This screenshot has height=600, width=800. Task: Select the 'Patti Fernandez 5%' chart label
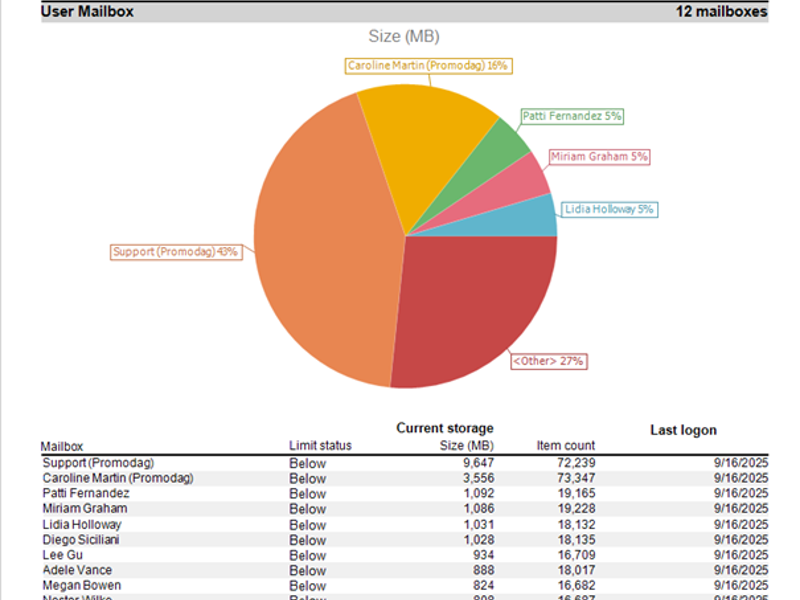[572, 116]
